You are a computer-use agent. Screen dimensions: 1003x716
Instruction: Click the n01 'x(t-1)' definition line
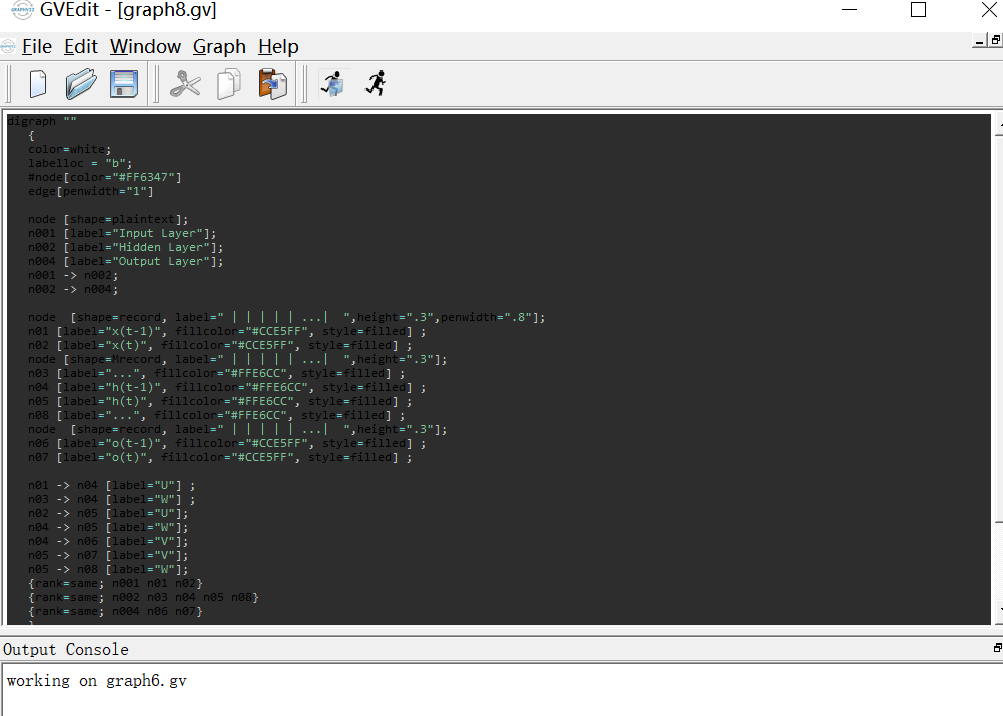pos(227,331)
